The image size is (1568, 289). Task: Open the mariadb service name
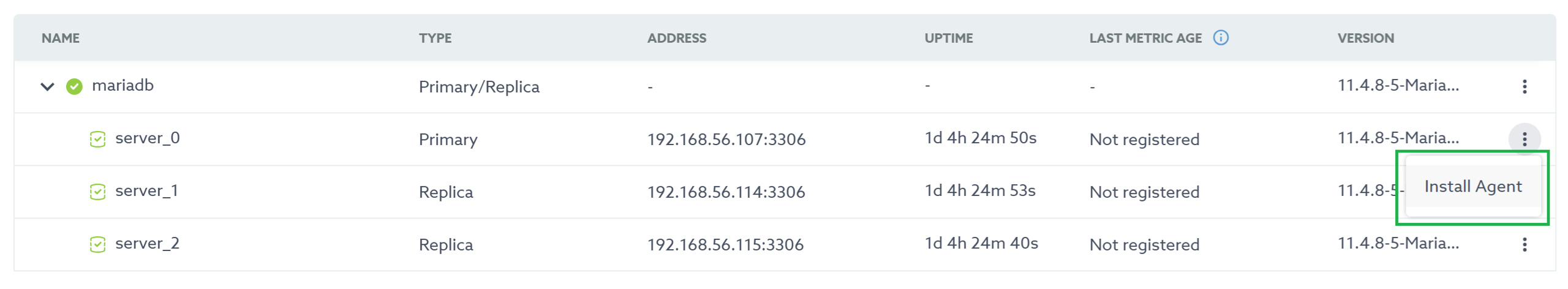pyautogui.click(x=123, y=86)
